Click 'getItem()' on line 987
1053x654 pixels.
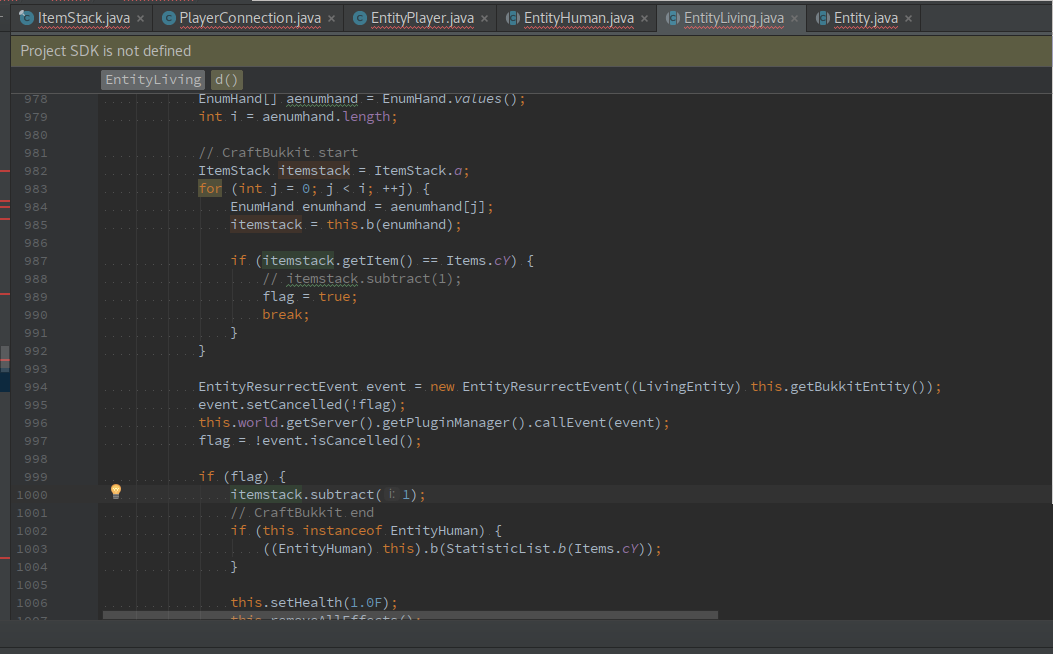point(378,261)
